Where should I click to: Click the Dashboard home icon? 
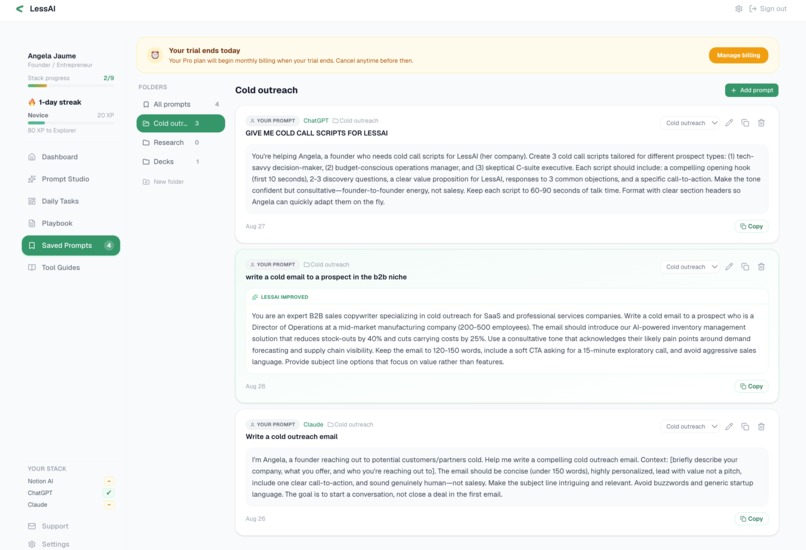[x=32, y=157]
